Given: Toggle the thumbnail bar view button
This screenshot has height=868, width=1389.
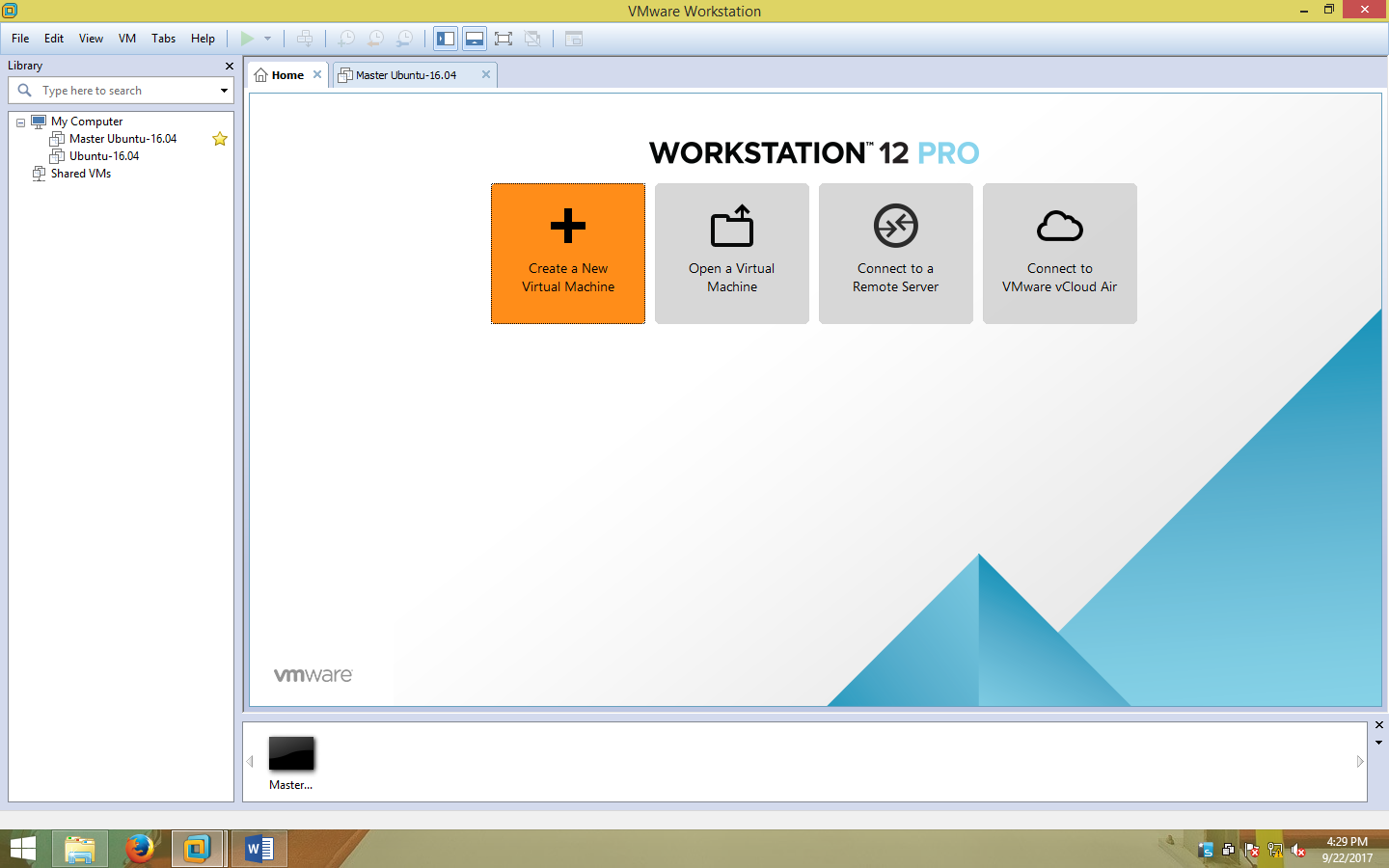Looking at the screenshot, I should point(475,39).
